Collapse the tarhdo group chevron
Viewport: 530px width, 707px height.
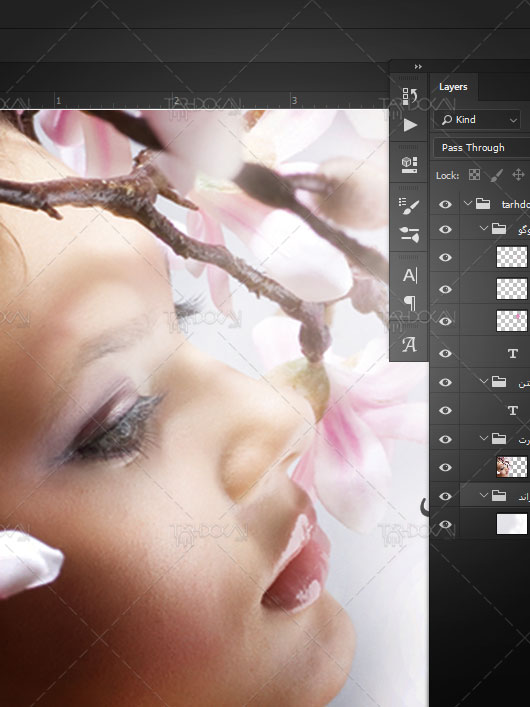468,203
